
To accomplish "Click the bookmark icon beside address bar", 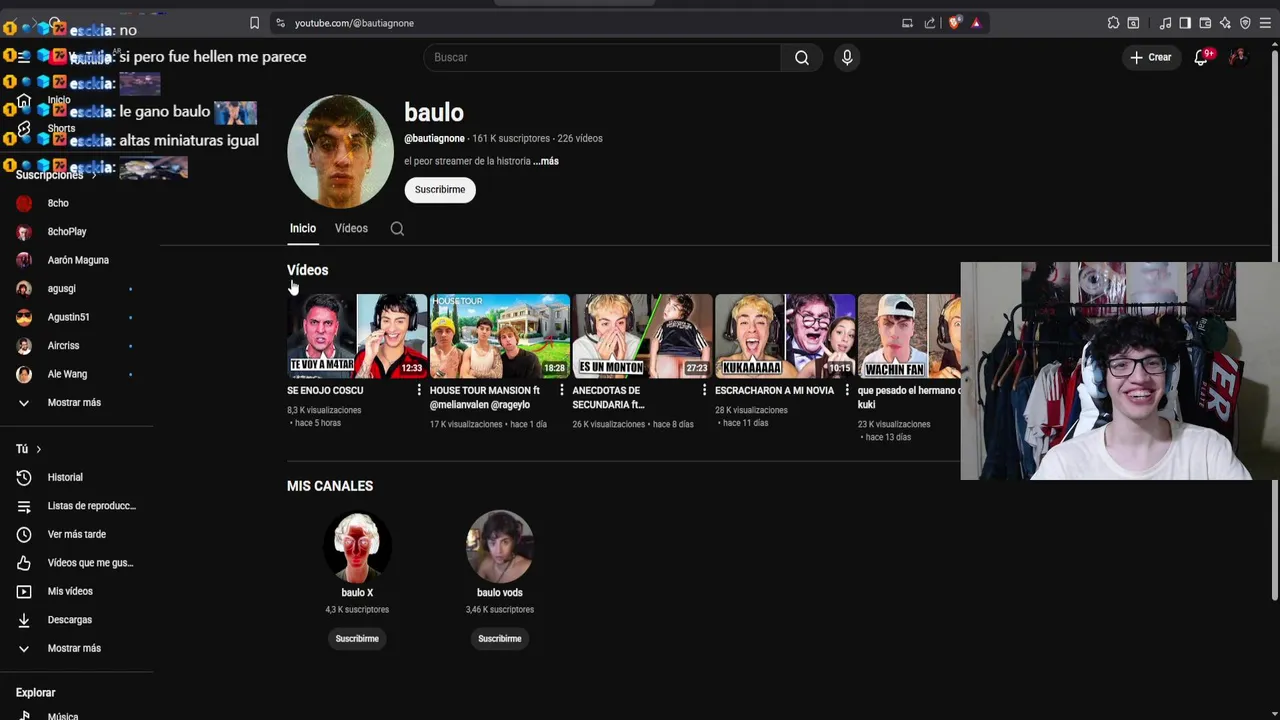I will 254,23.
